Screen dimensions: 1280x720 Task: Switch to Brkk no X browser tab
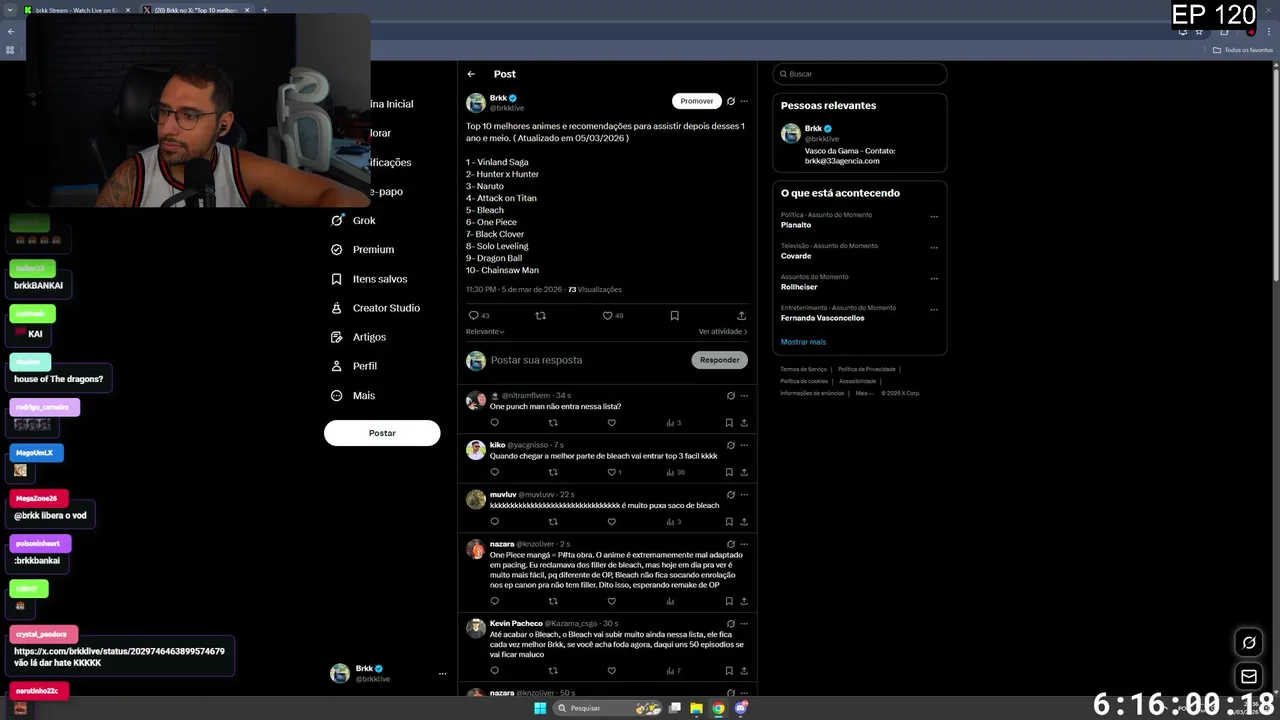pyautogui.click(x=195, y=10)
